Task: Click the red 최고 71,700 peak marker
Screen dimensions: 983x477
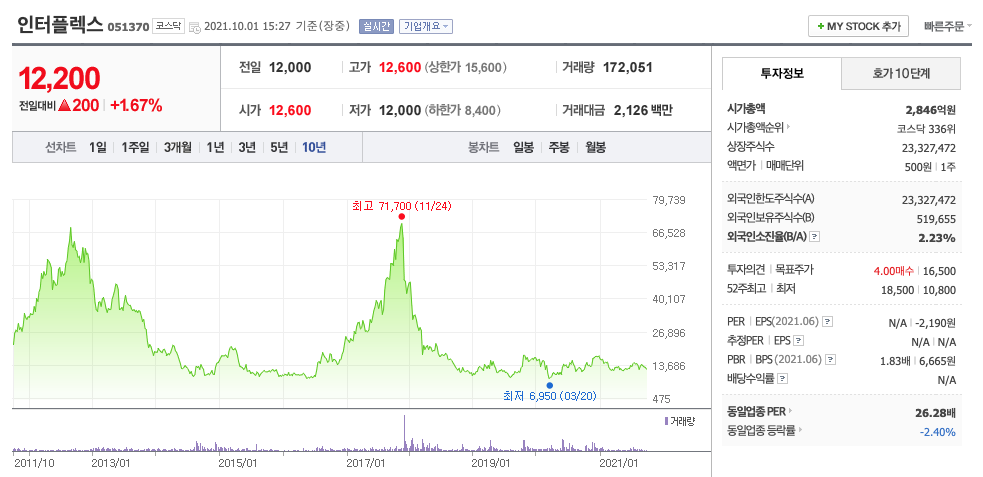Action: click(401, 216)
